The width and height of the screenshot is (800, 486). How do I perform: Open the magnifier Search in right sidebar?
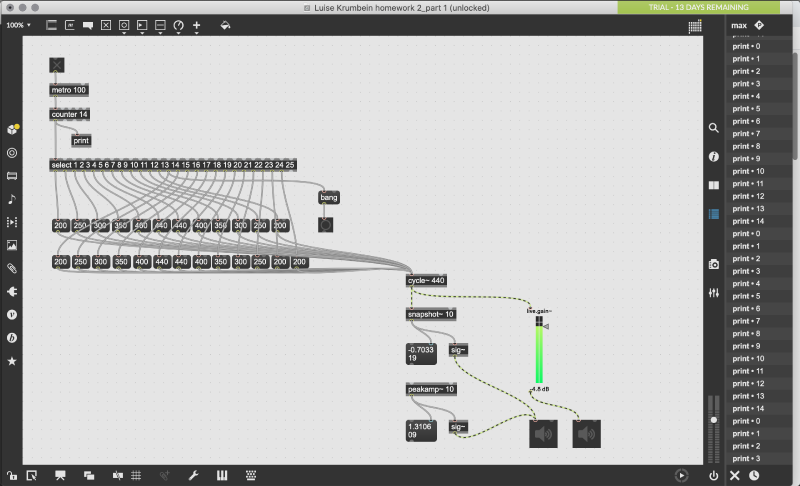pyautogui.click(x=714, y=128)
